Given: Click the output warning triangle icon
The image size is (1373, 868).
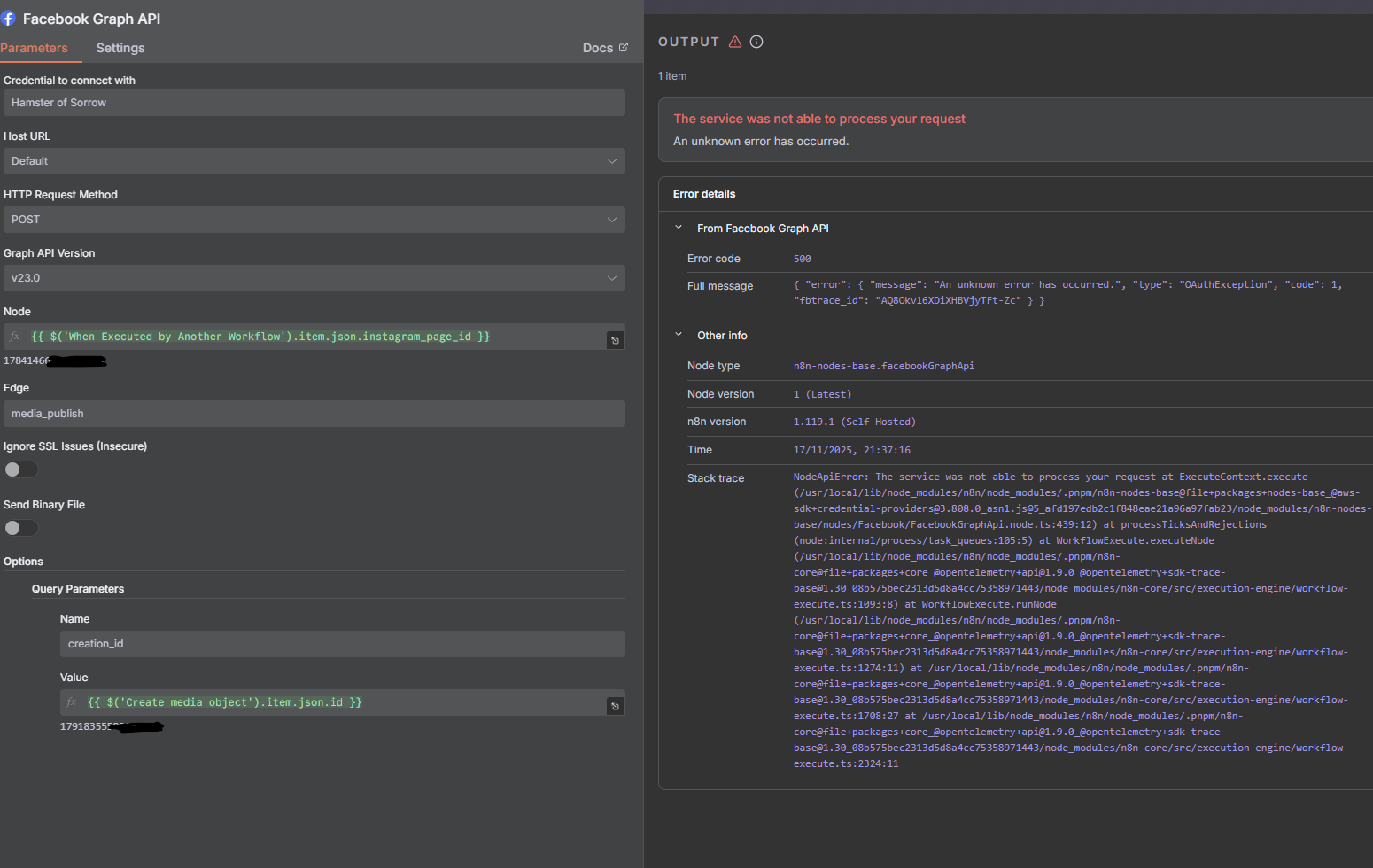Looking at the screenshot, I should pos(735,42).
